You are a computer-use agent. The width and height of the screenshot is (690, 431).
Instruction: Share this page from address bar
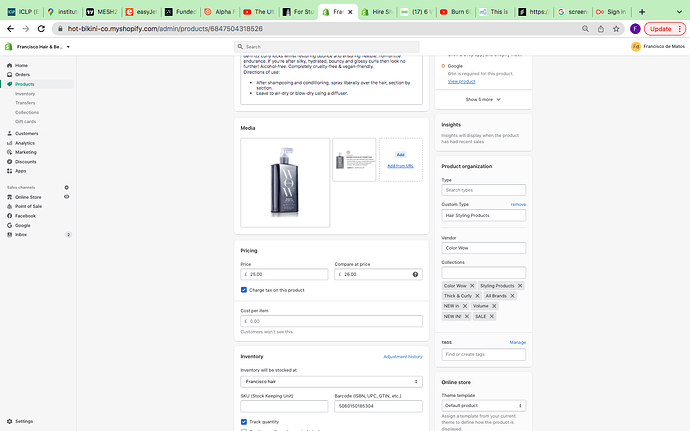pos(601,29)
